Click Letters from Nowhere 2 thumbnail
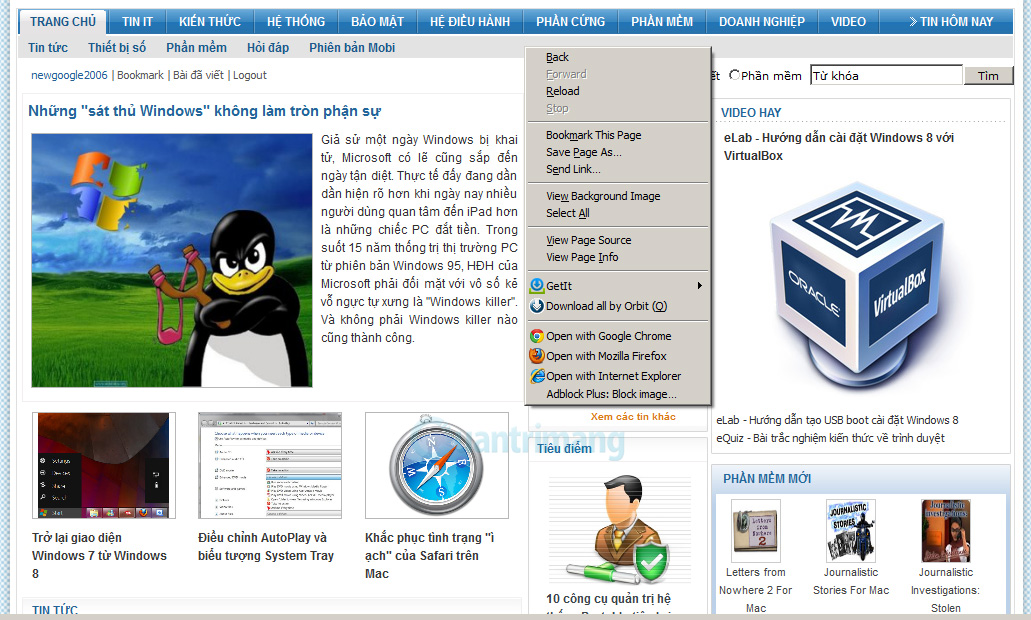Viewport: 1031px width, 620px height. point(756,531)
